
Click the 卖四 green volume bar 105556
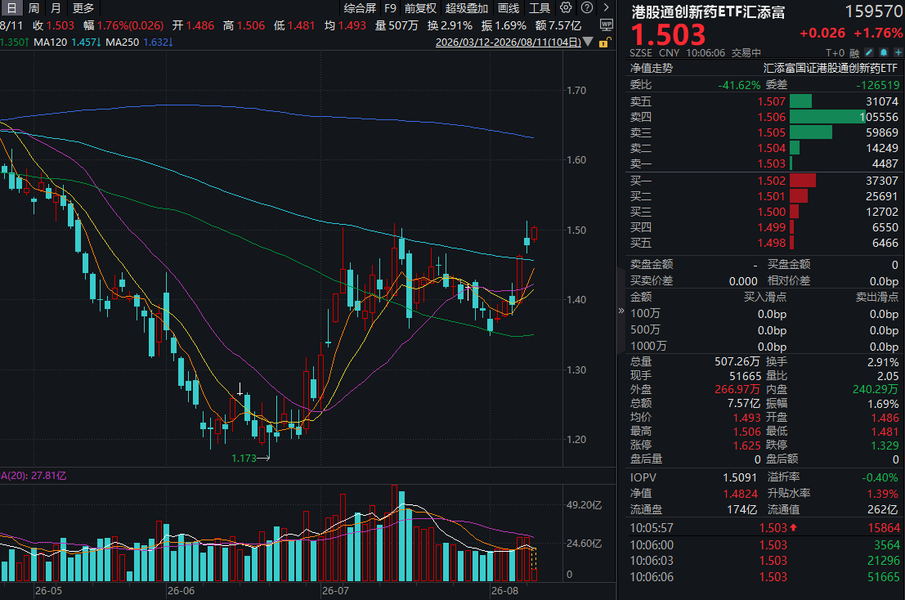coord(828,117)
